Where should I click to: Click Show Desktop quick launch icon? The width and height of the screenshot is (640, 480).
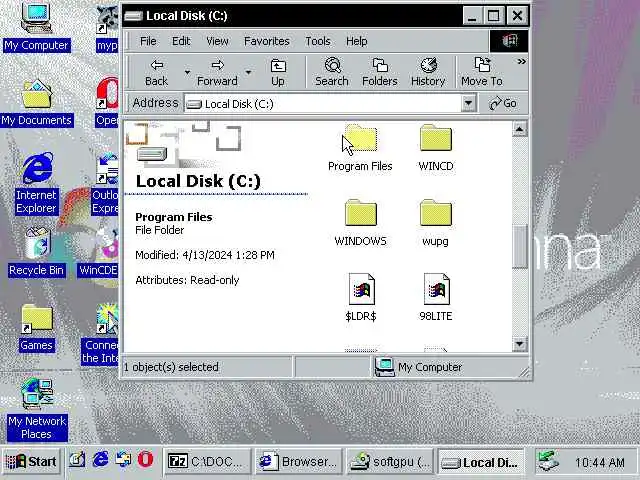click(76, 460)
